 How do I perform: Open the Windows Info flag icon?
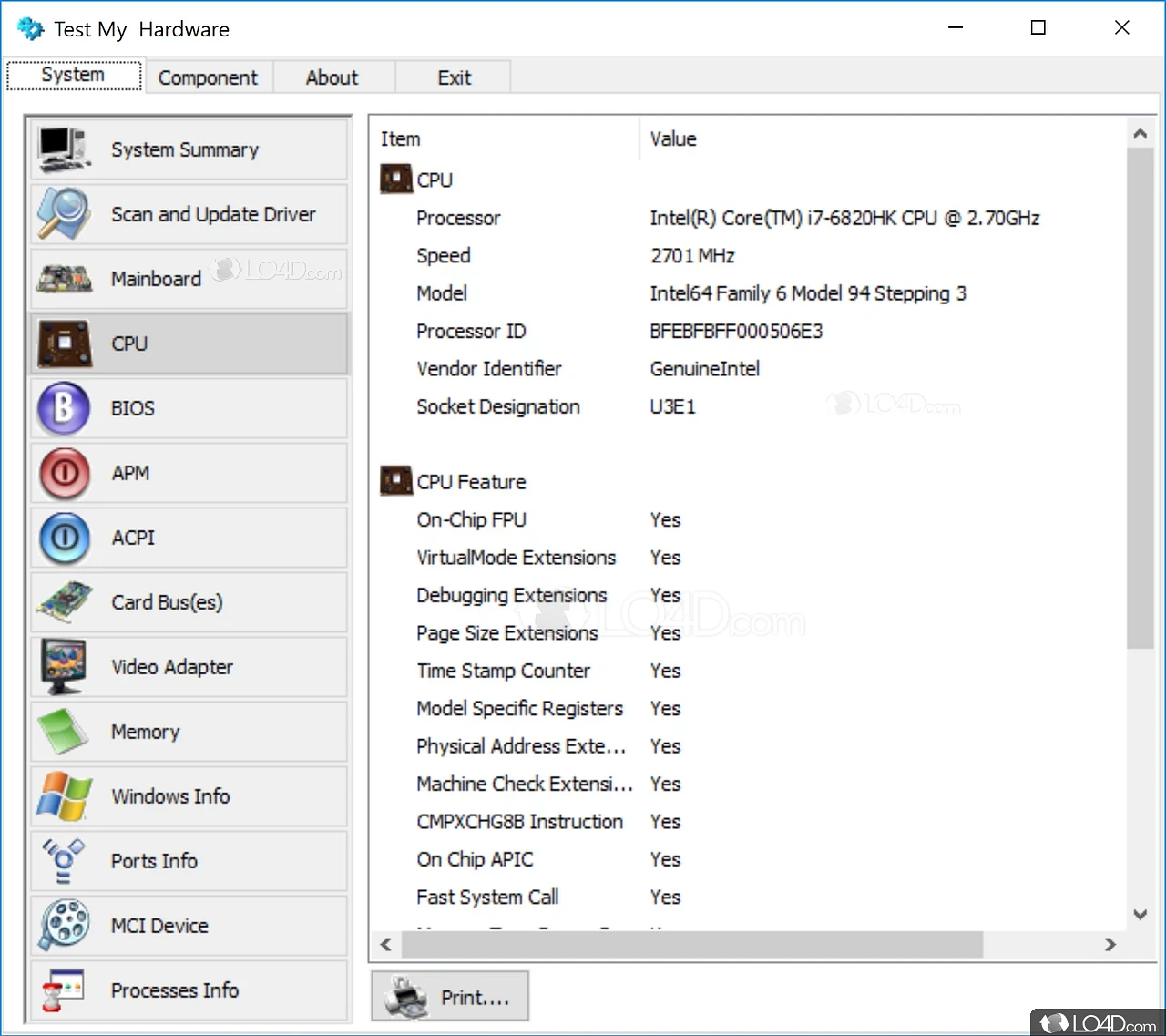[64, 796]
